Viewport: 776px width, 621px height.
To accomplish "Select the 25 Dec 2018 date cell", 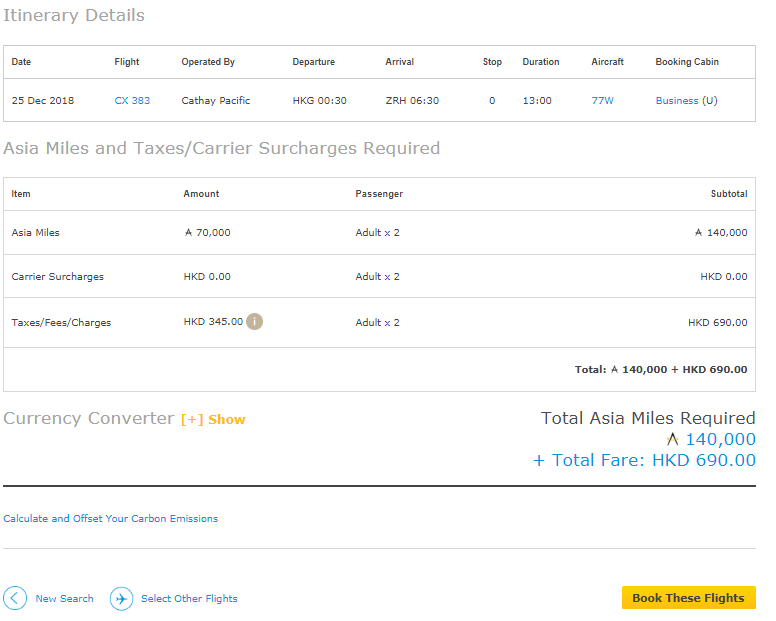I will tap(43, 100).
